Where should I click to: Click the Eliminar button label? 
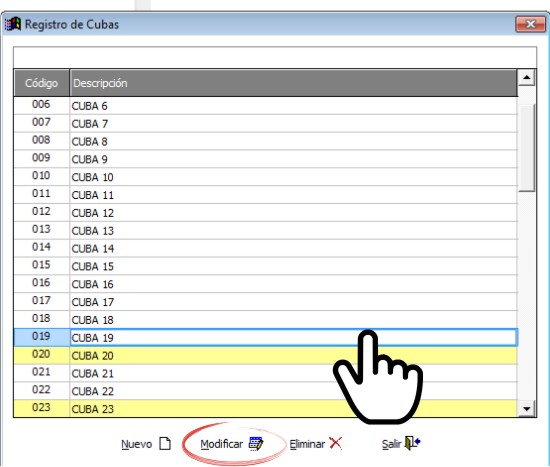(307, 444)
